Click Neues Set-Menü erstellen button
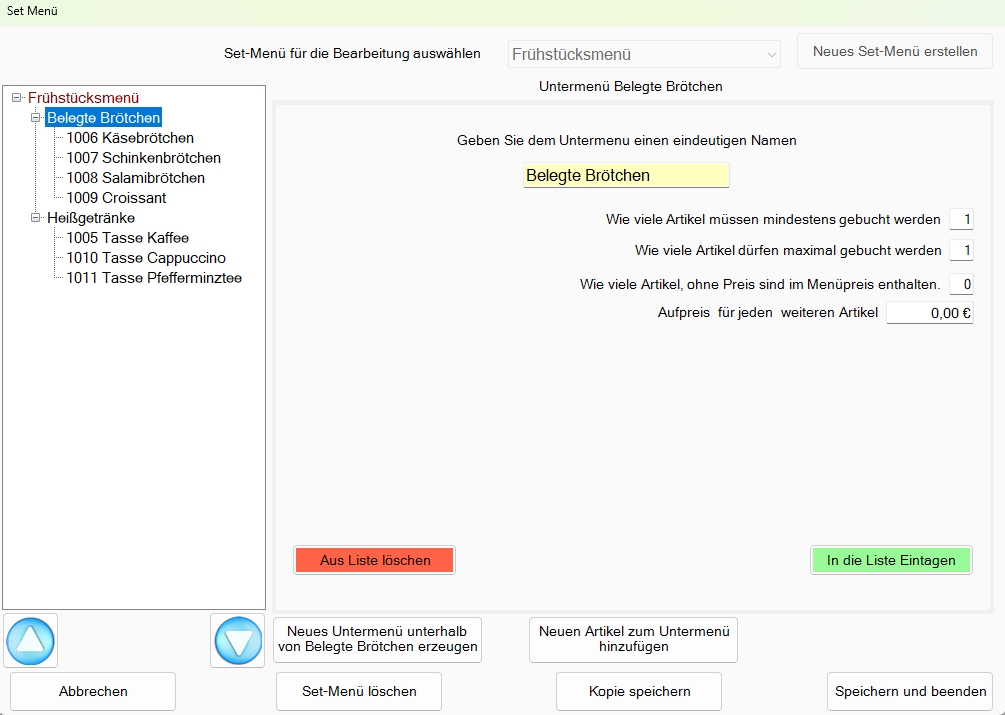The width and height of the screenshot is (1005, 715). tap(894, 51)
